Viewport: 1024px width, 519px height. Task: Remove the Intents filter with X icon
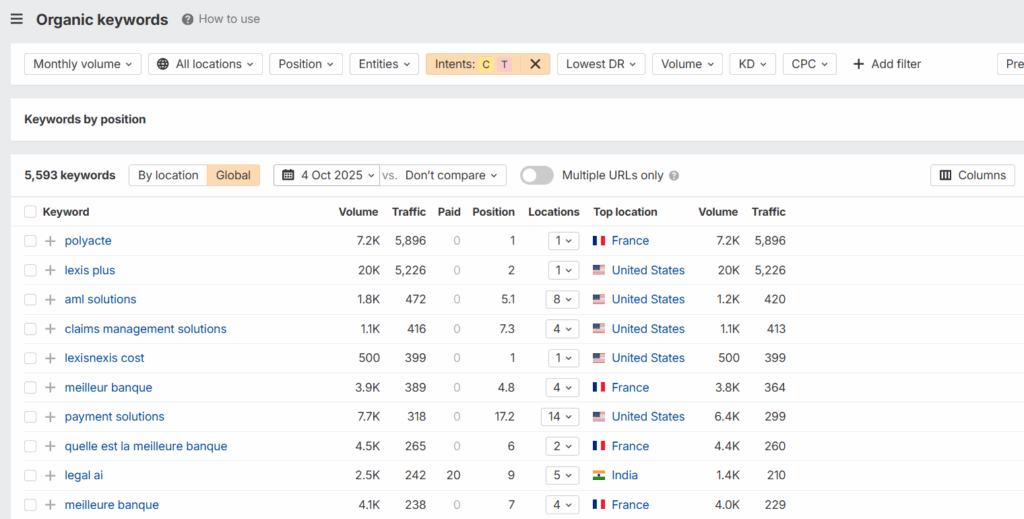tap(535, 64)
